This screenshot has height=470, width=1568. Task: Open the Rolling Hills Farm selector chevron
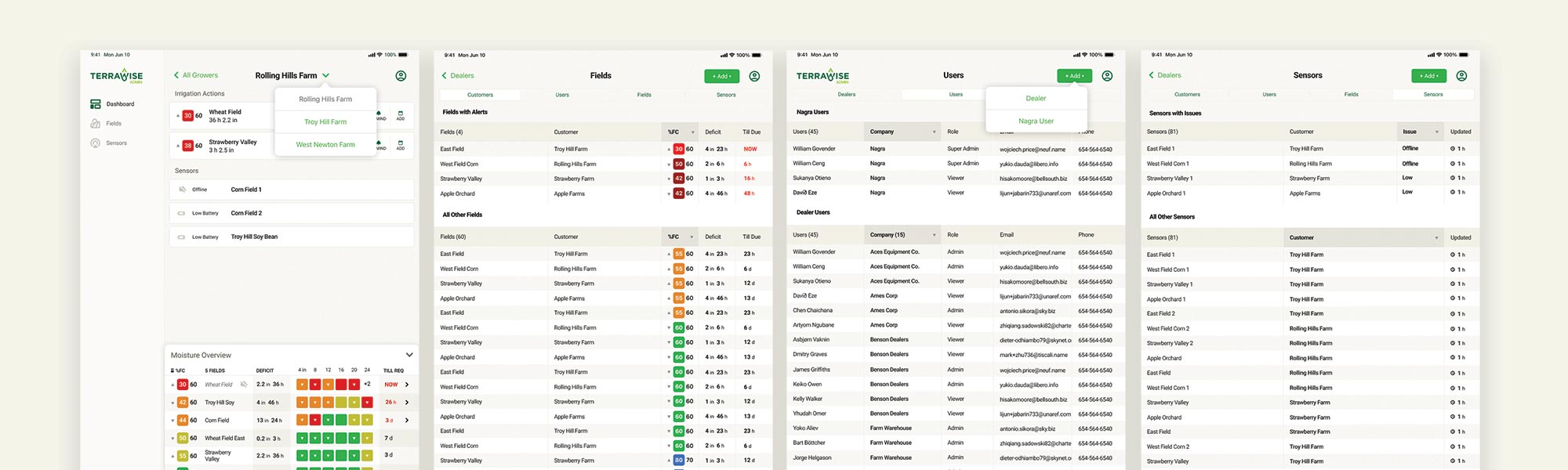coord(325,76)
